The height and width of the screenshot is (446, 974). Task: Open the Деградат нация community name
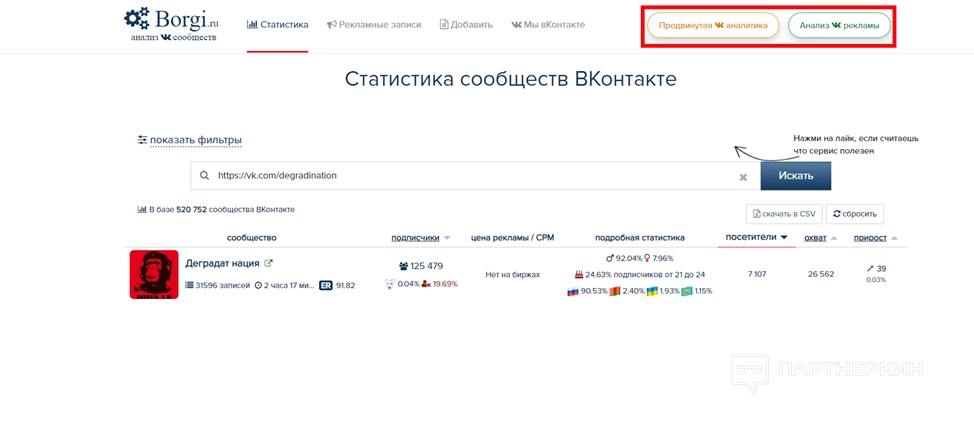222,263
